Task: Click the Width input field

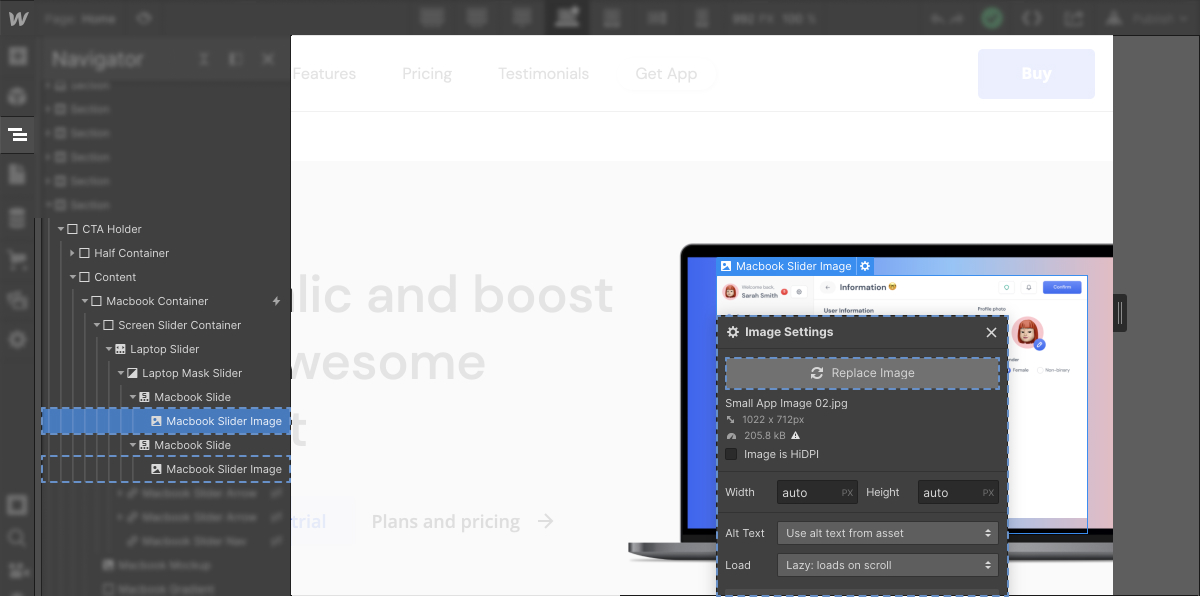Action: (817, 493)
